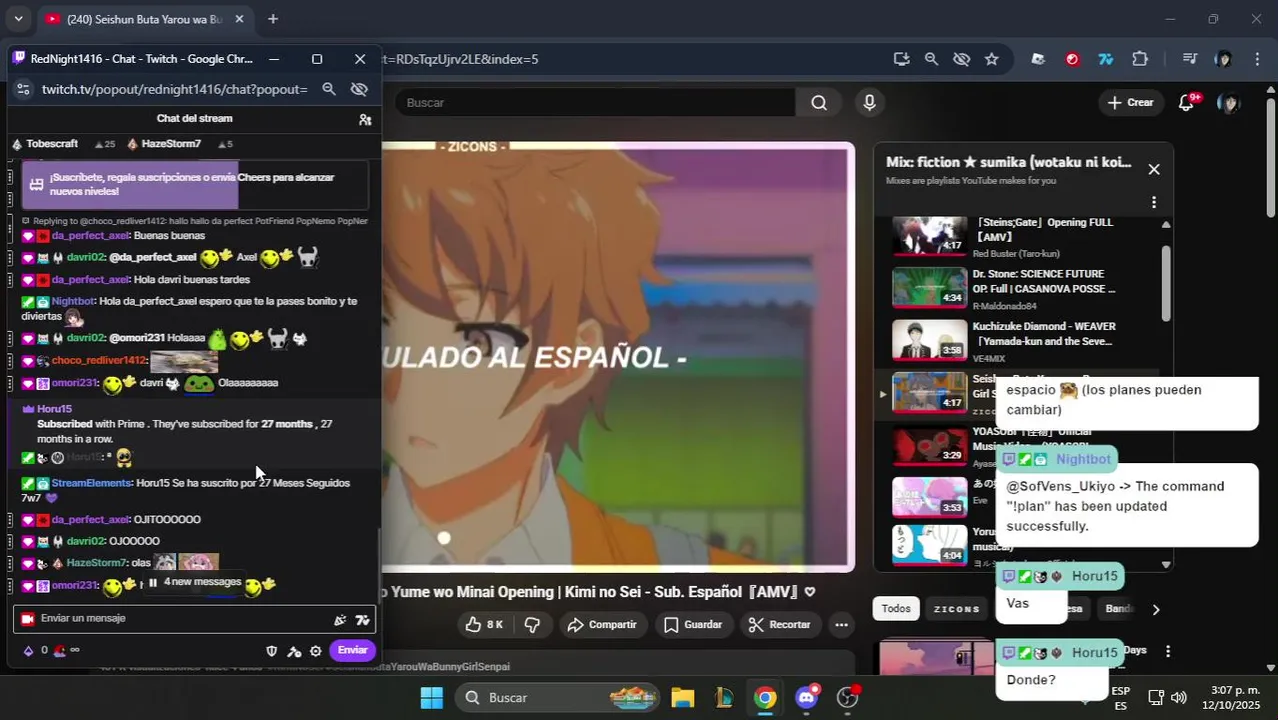This screenshot has height=720, width=1278.
Task: Open the media controls icon in Chrome toolbar
Action: pyautogui.click(x=1189, y=59)
